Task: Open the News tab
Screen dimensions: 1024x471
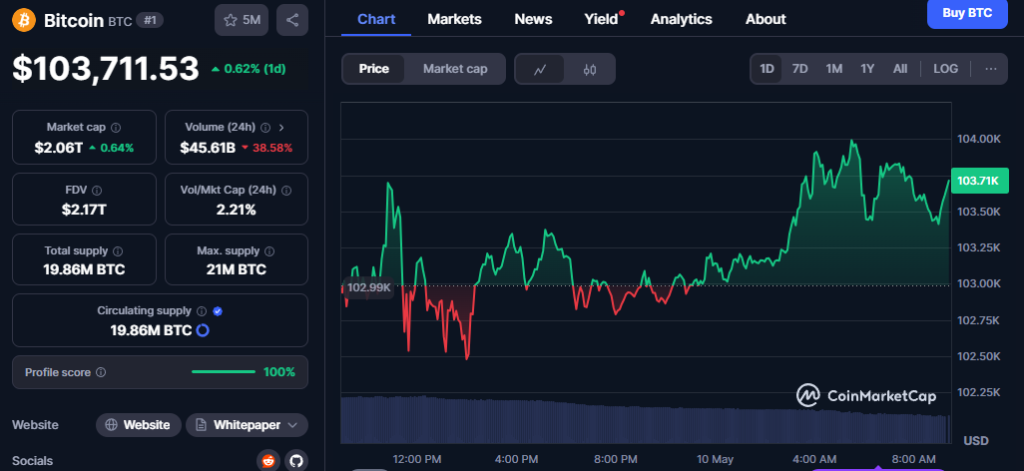Action: point(533,20)
